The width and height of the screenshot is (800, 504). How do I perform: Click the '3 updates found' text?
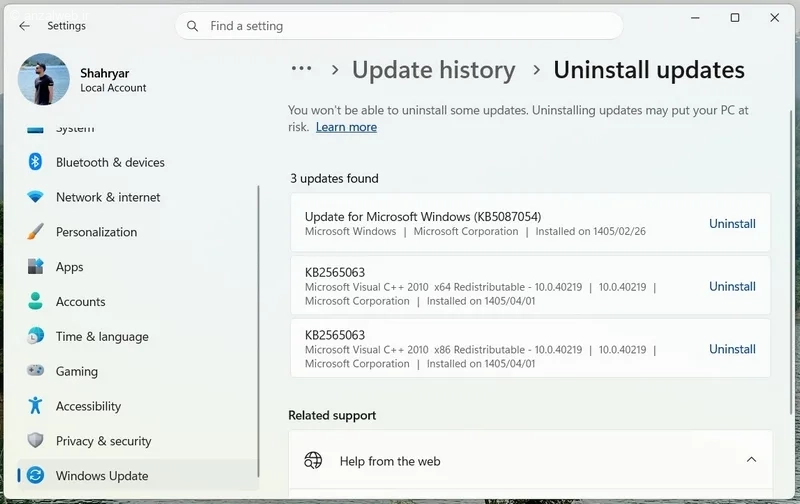click(334, 178)
